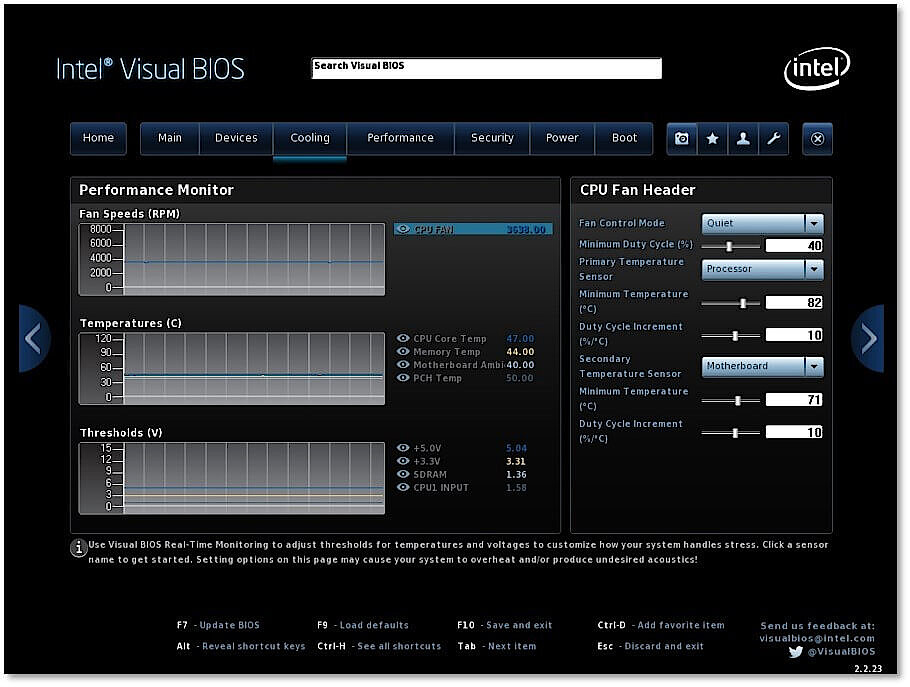Click the Intel logo
This screenshot has height=687, width=910.
816,69
